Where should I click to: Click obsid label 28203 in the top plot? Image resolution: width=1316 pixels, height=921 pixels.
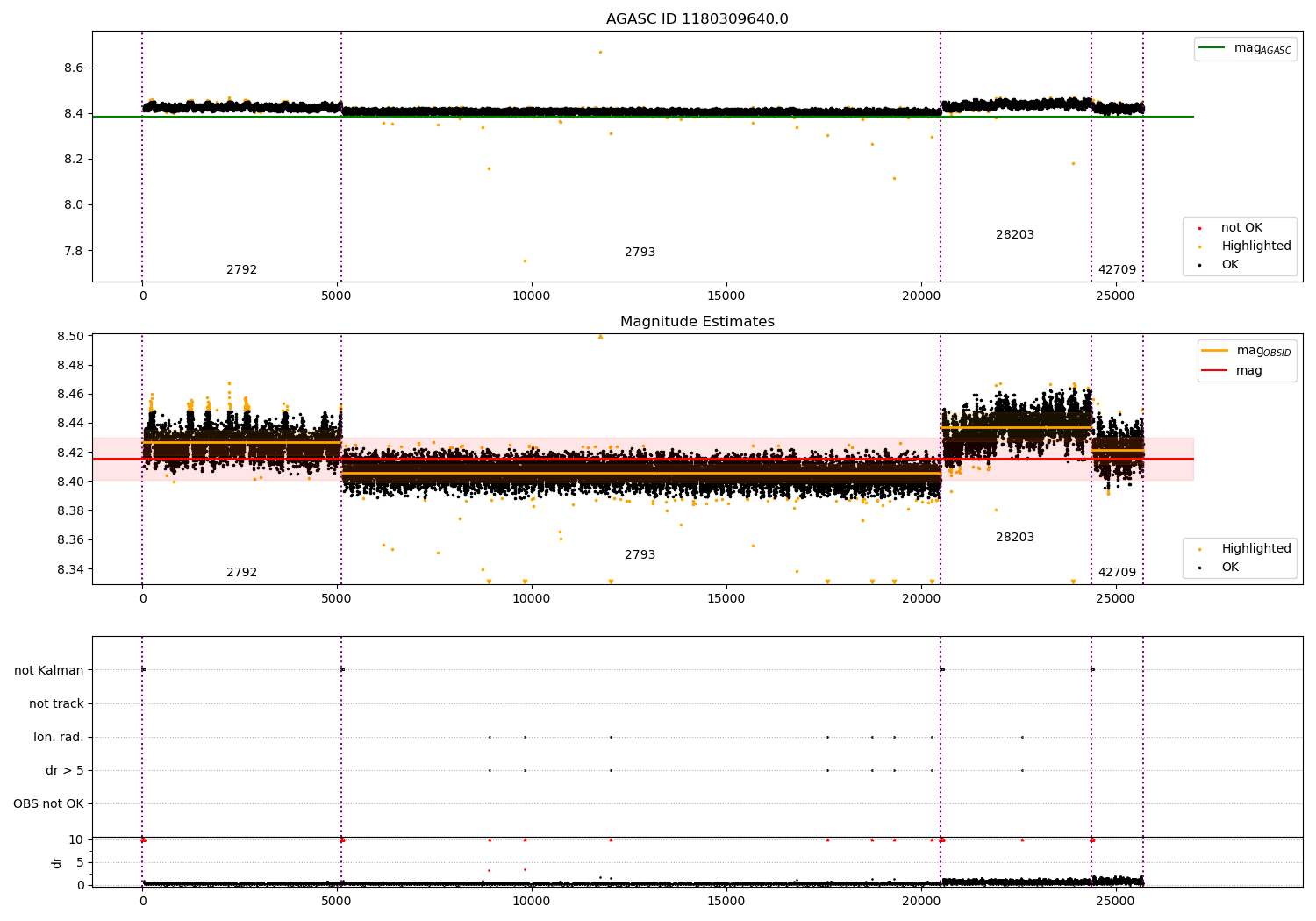point(1015,235)
